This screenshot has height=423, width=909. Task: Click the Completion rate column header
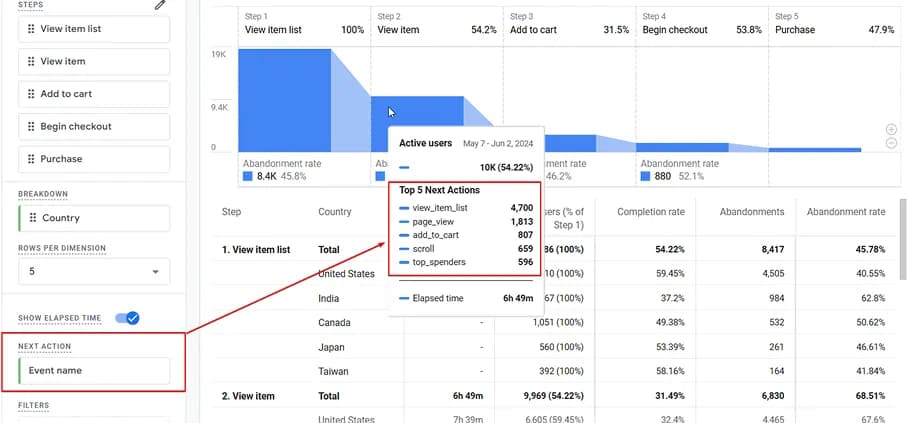click(650, 212)
